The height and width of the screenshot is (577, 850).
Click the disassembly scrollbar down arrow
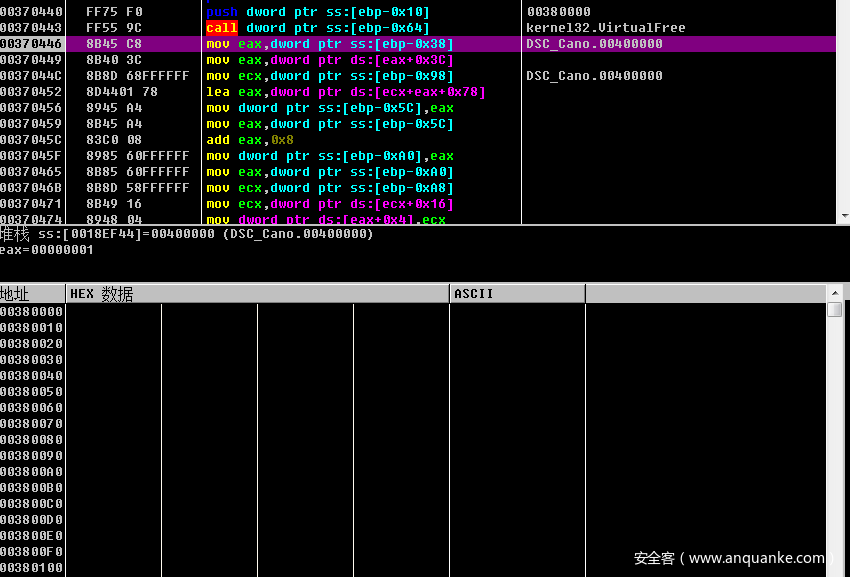[x=843, y=215]
